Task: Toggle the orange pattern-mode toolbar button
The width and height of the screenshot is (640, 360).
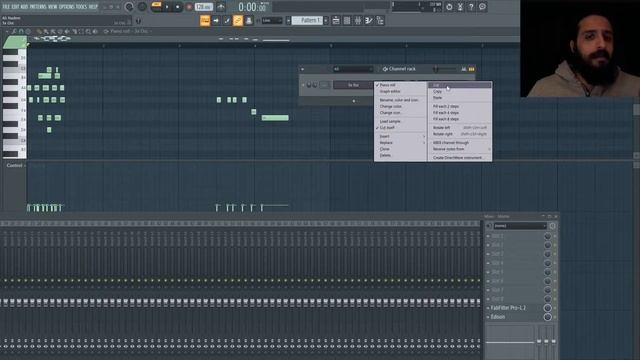Action: point(205,20)
